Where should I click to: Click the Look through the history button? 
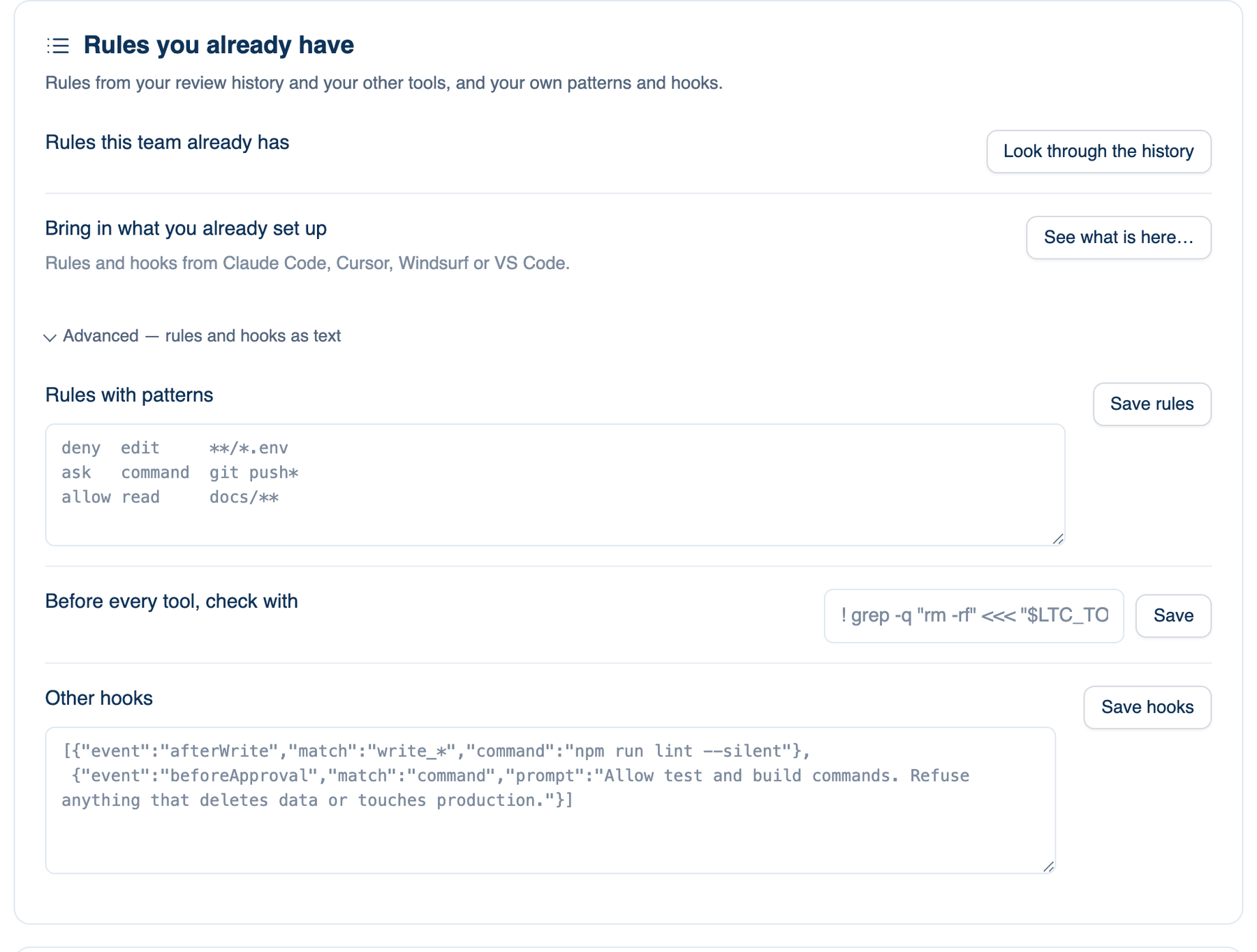(1098, 152)
